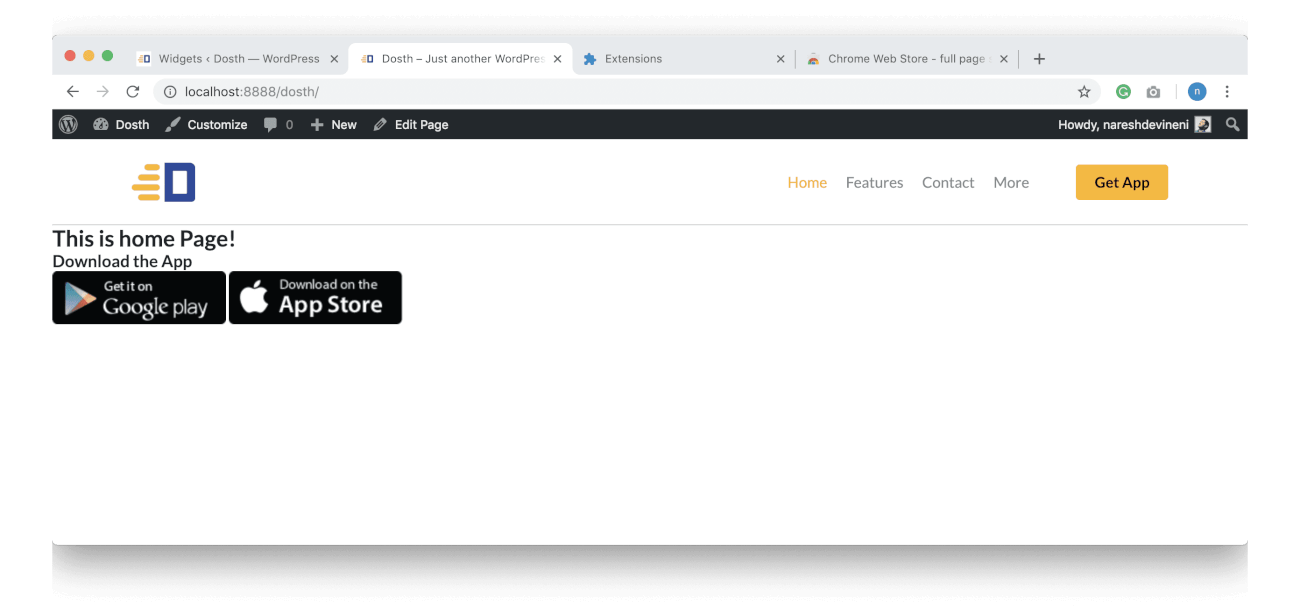Screen dimensions: 1300x614
Task: Click the search icon in the admin bar
Action: [x=1232, y=124]
